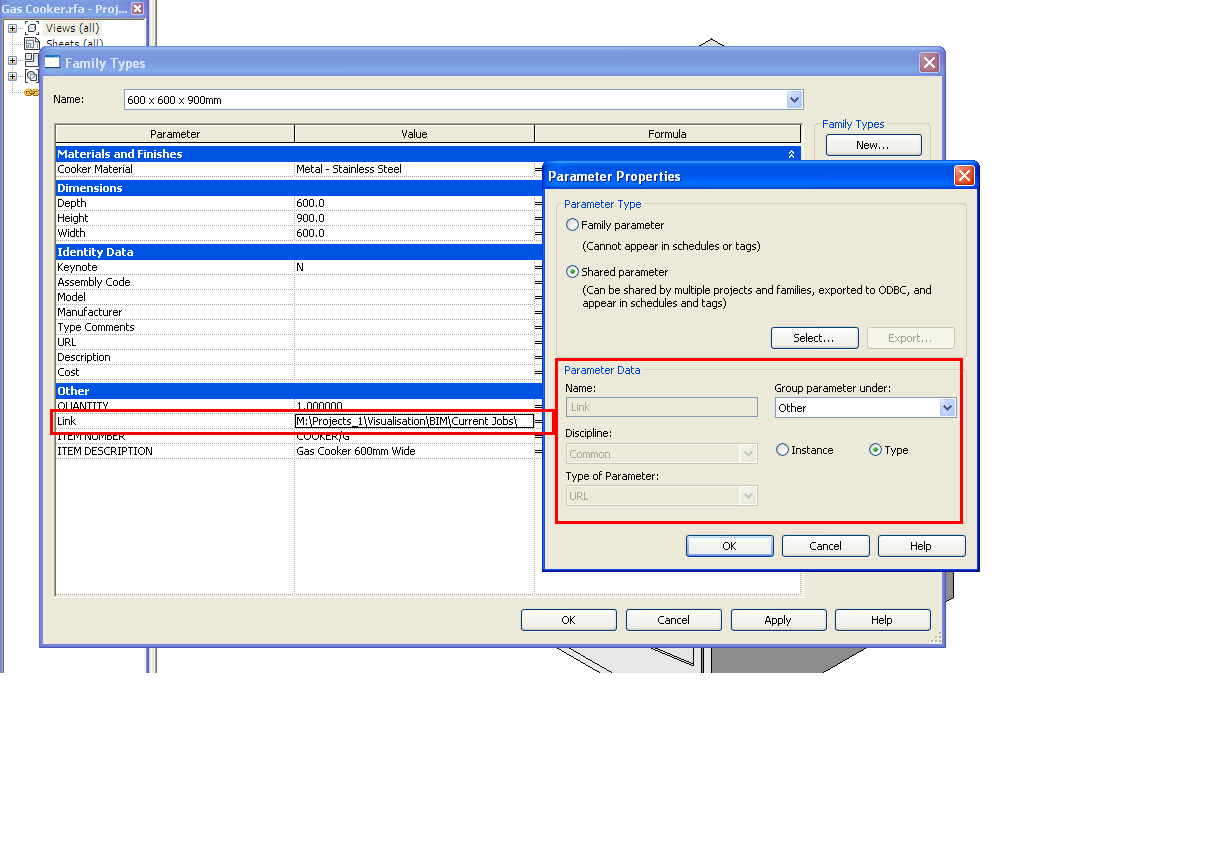Click the Keynote value N
Viewport: 1209px width, 867px height.
tap(414, 267)
